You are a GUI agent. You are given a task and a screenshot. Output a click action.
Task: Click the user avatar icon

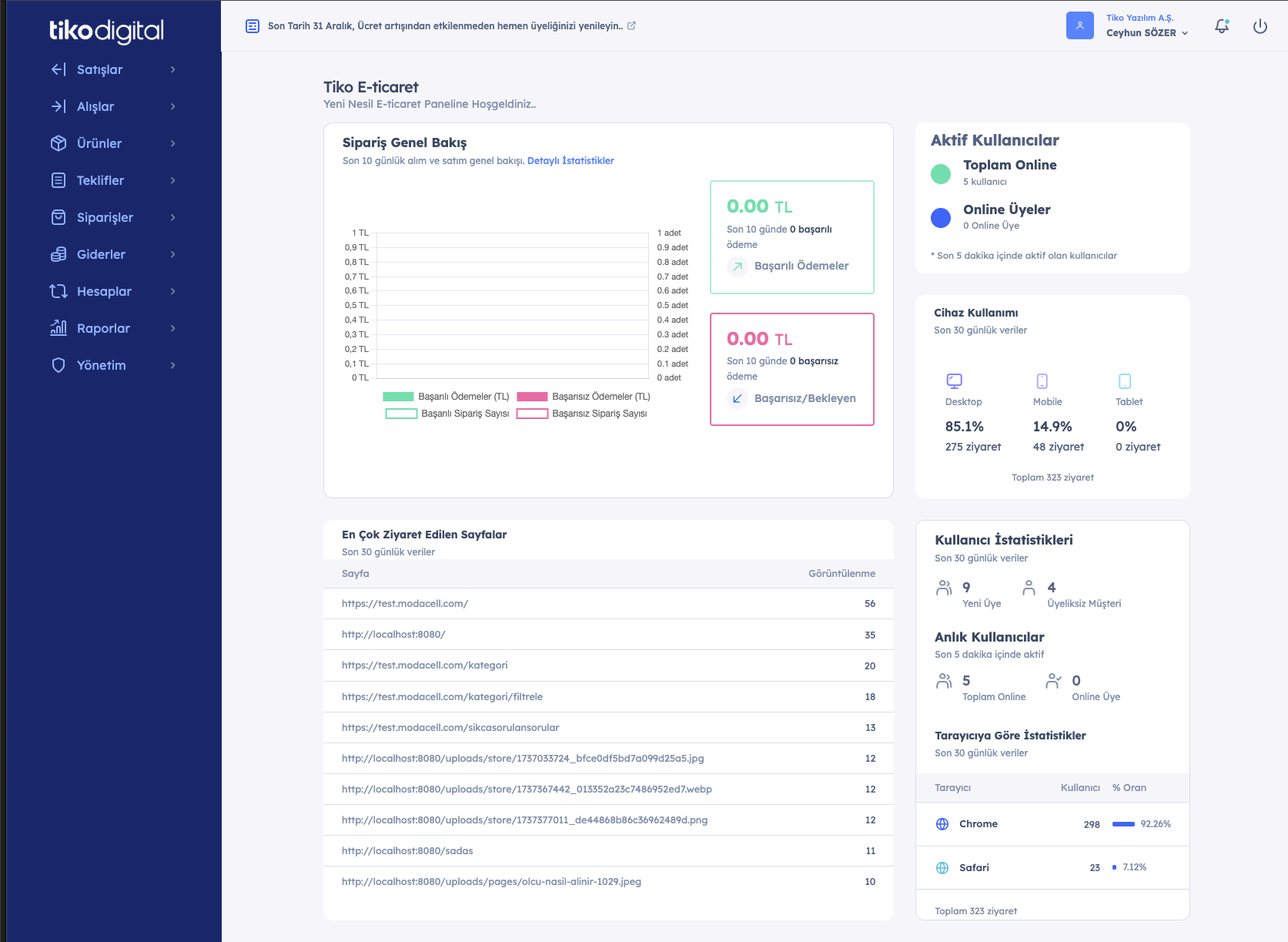pyautogui.click(x=1079, y=25)
